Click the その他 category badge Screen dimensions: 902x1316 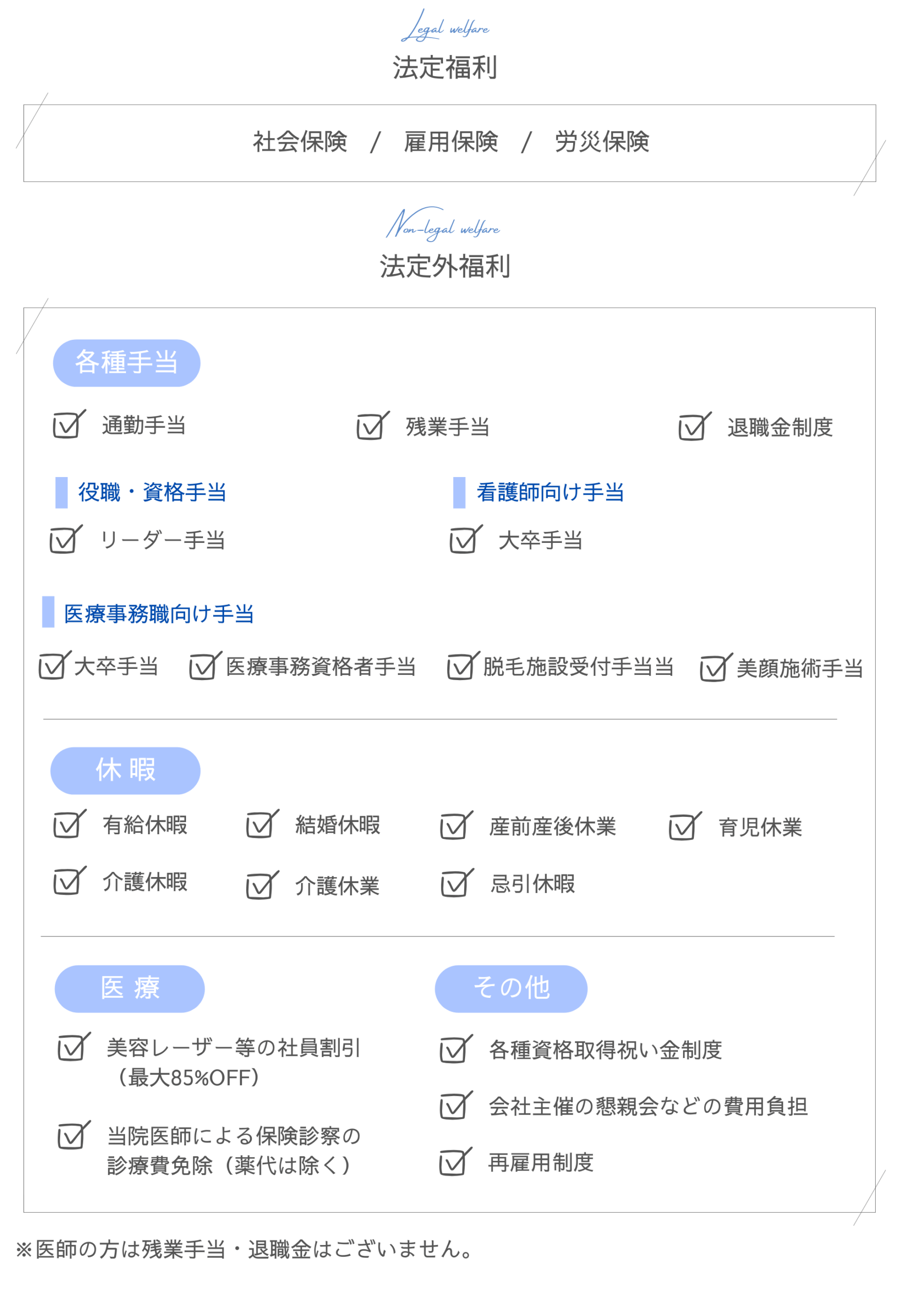[511, 989]
